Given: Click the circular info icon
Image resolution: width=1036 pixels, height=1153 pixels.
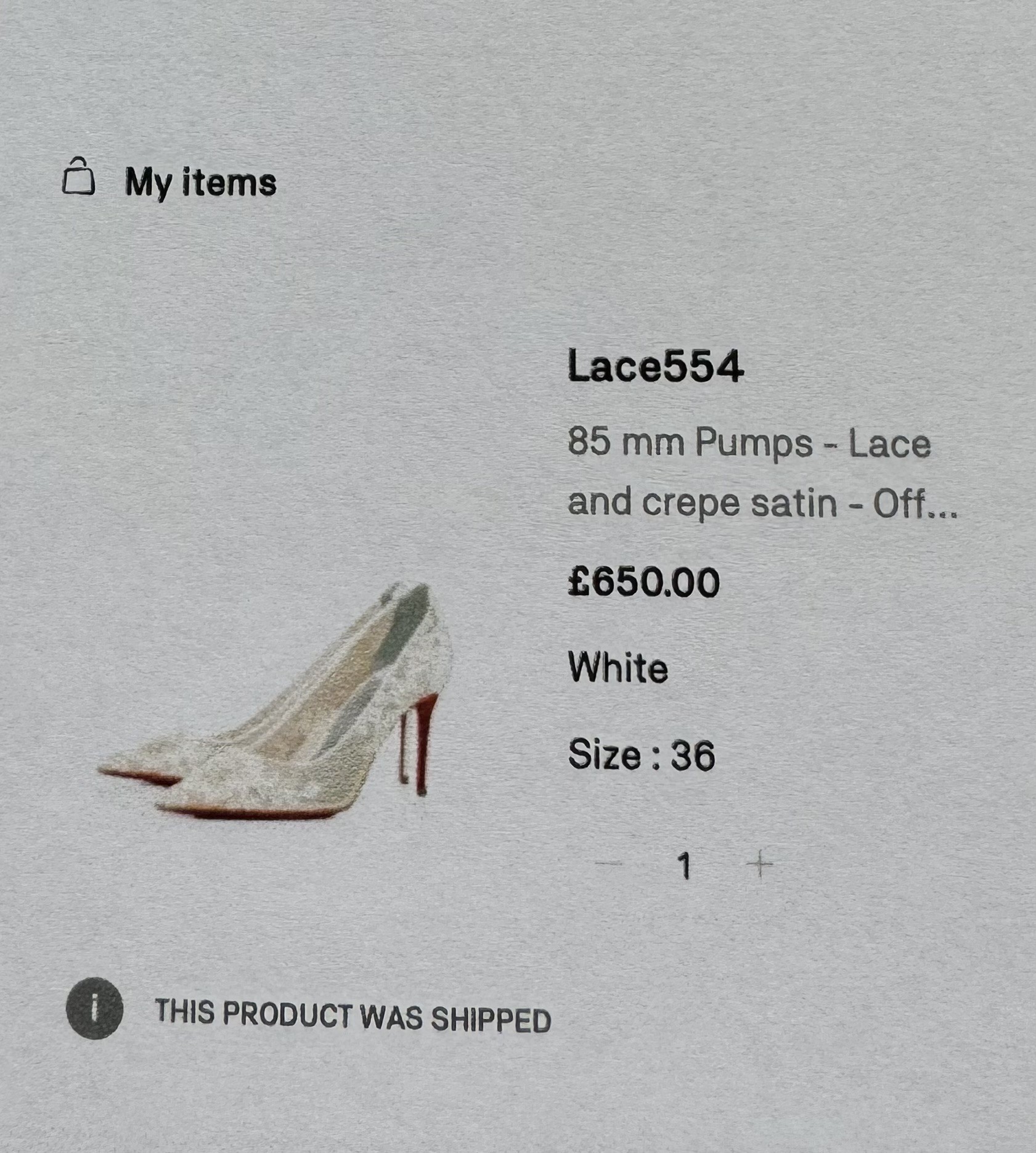Looking at the screenshot, I should tap(94, 1008).
